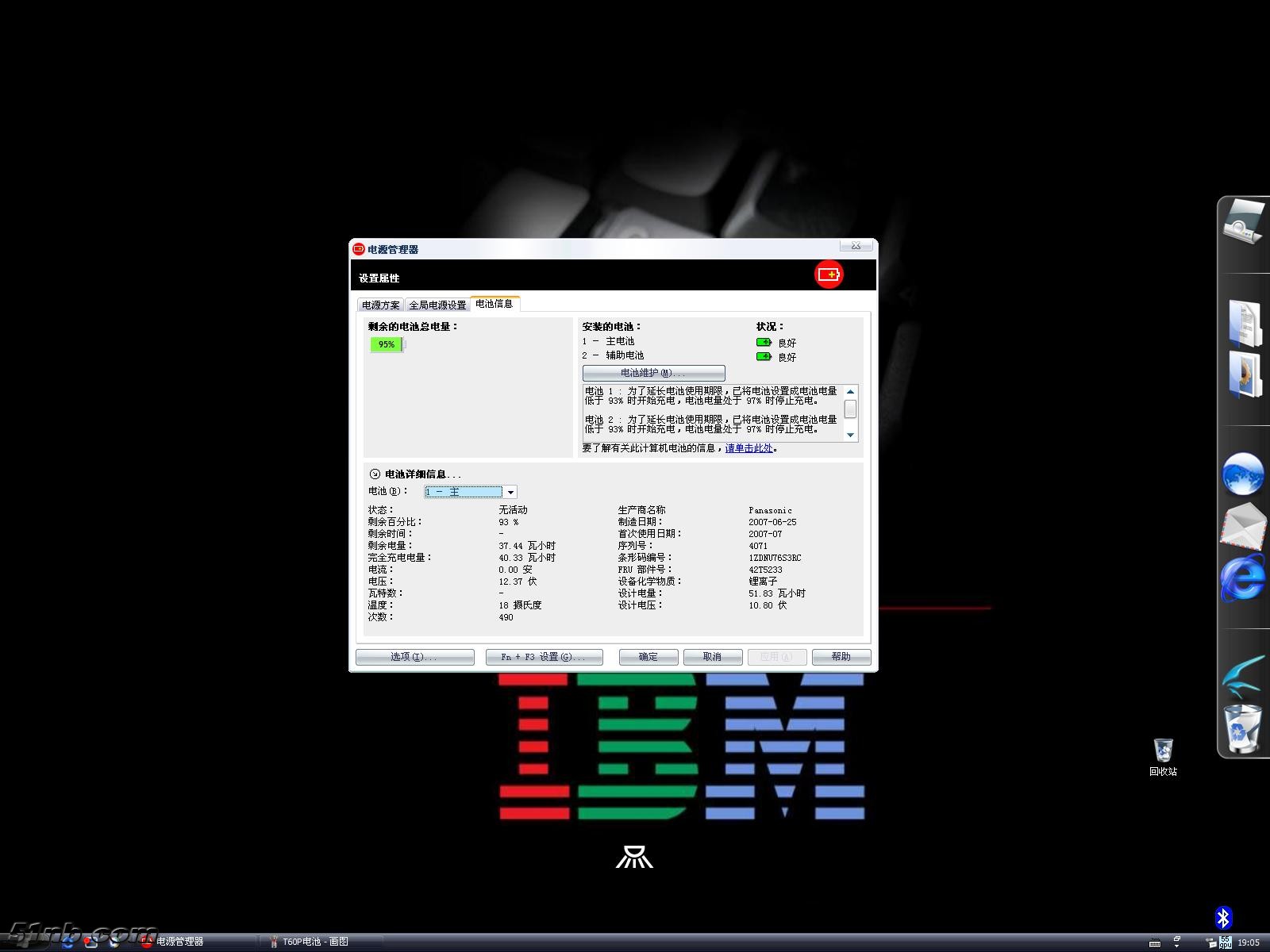Open Fn + F3 设置(G)... button
Viewport: 1270px width, 952px height.
pos(544,657)
